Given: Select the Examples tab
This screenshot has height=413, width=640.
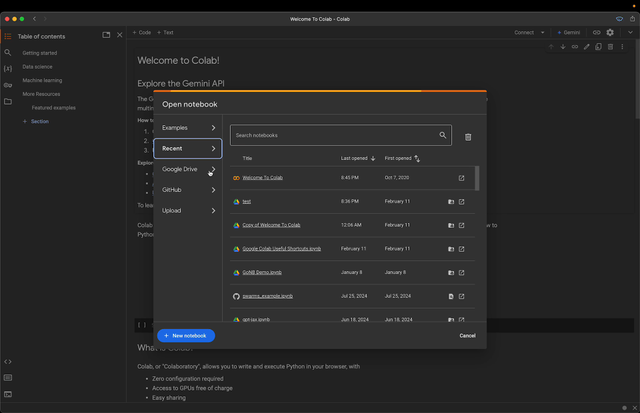Looking at the screenshot, I should 188,128.
